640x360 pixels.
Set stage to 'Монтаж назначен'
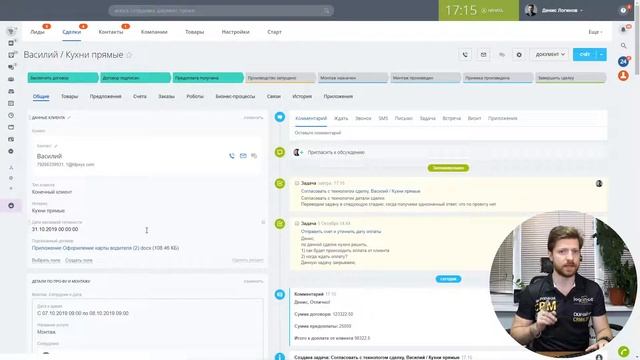352,78
